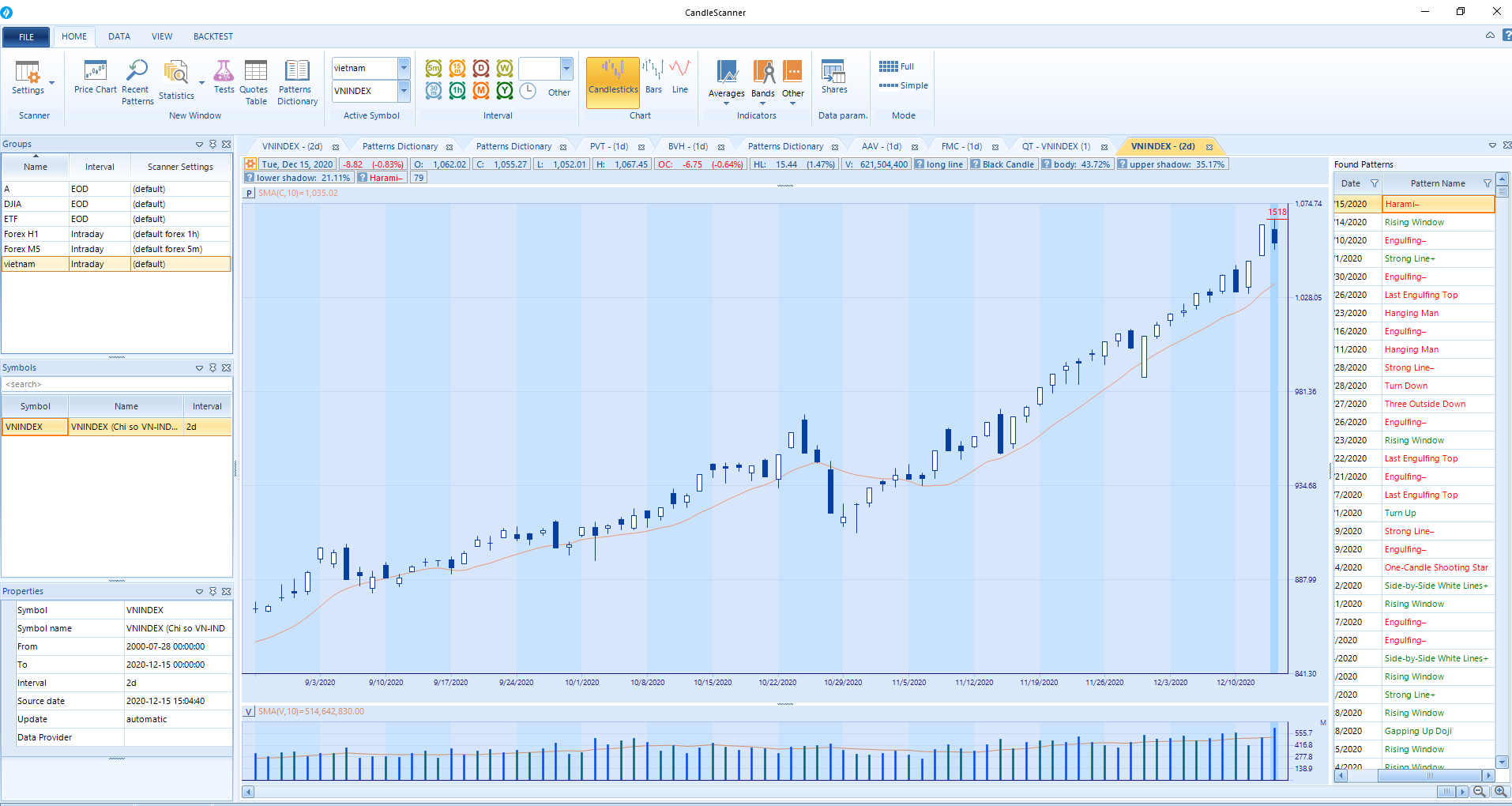This screenshot has width=1512, height=806.
Task: Zoom in on the chart
Action: pos(1499,792)
